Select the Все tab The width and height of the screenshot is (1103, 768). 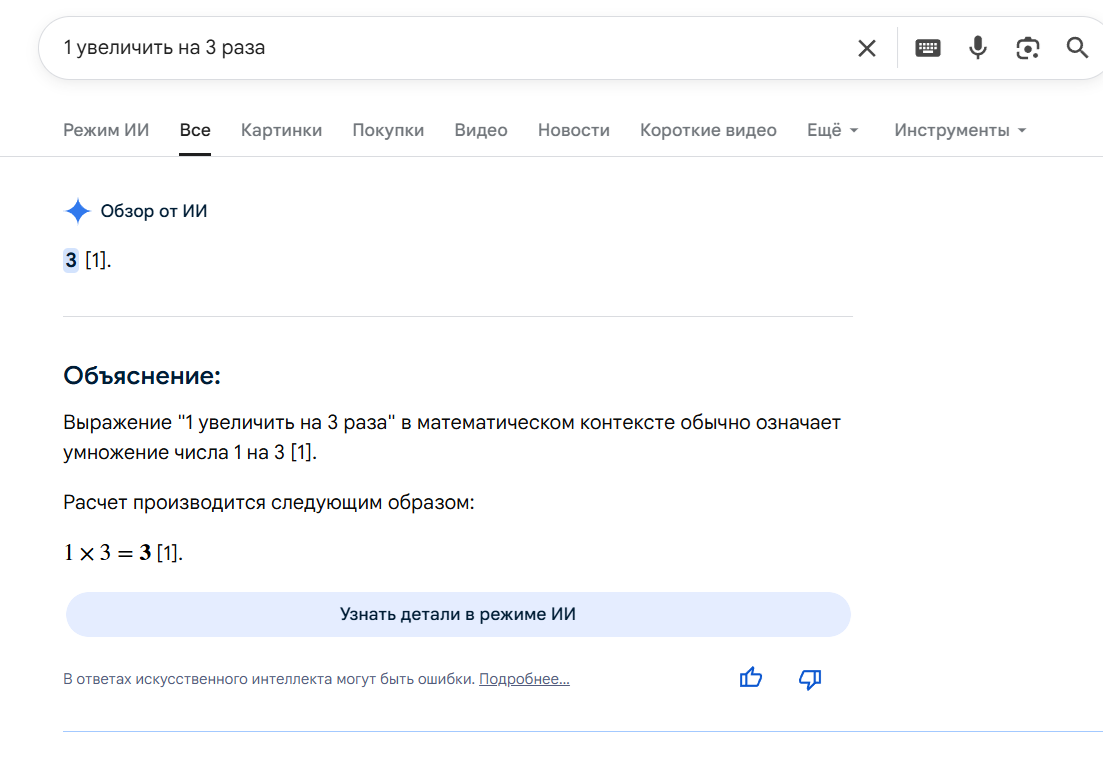(x=195, y=130)
